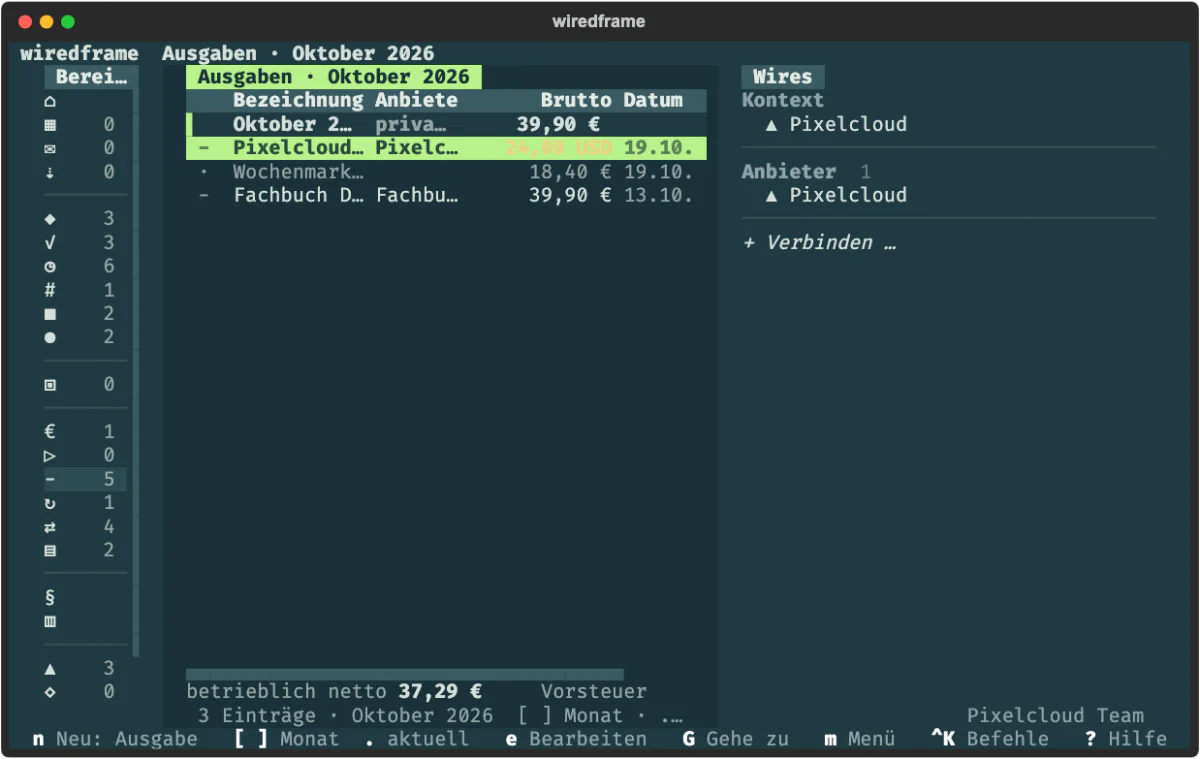Open Hilfe in the bottom bar
This screenshot has width=1200, height=759.
tap(1126, 739)
